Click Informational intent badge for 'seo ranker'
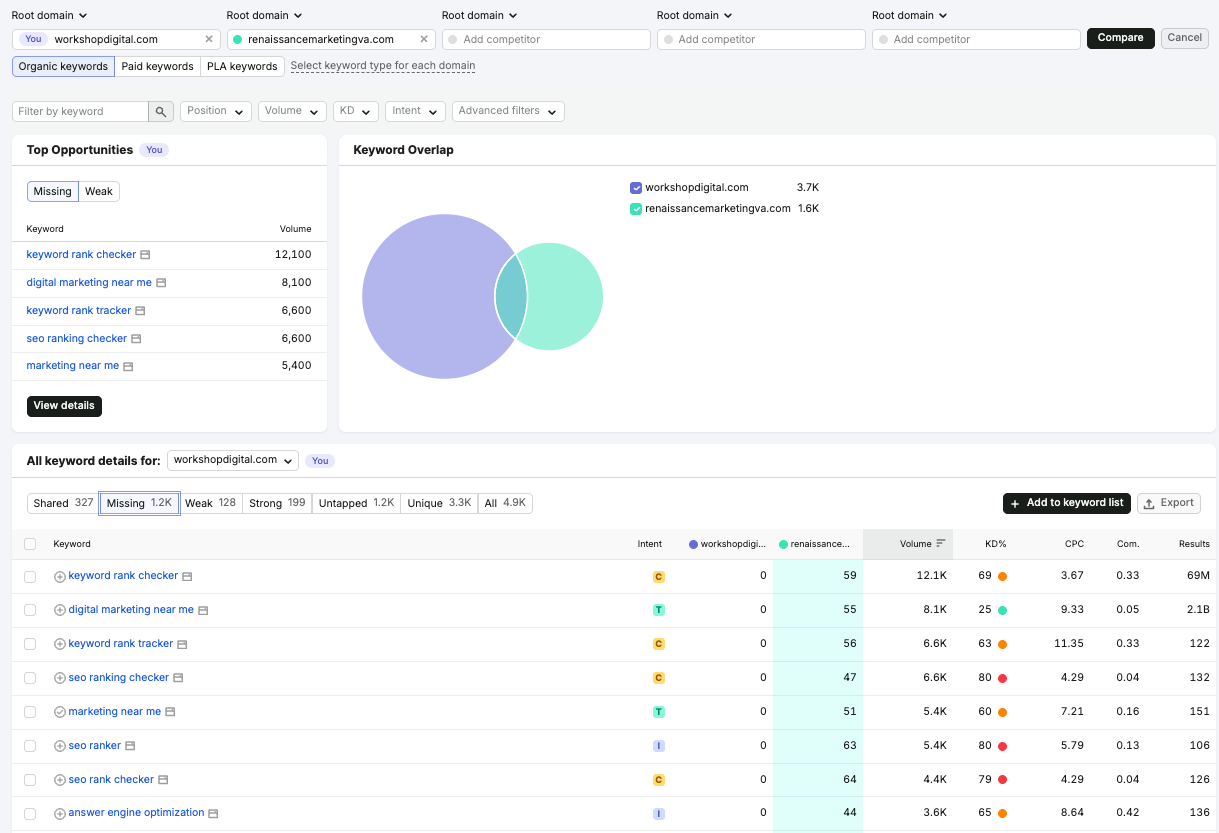 pyautogui.click(x=658, y=746)
